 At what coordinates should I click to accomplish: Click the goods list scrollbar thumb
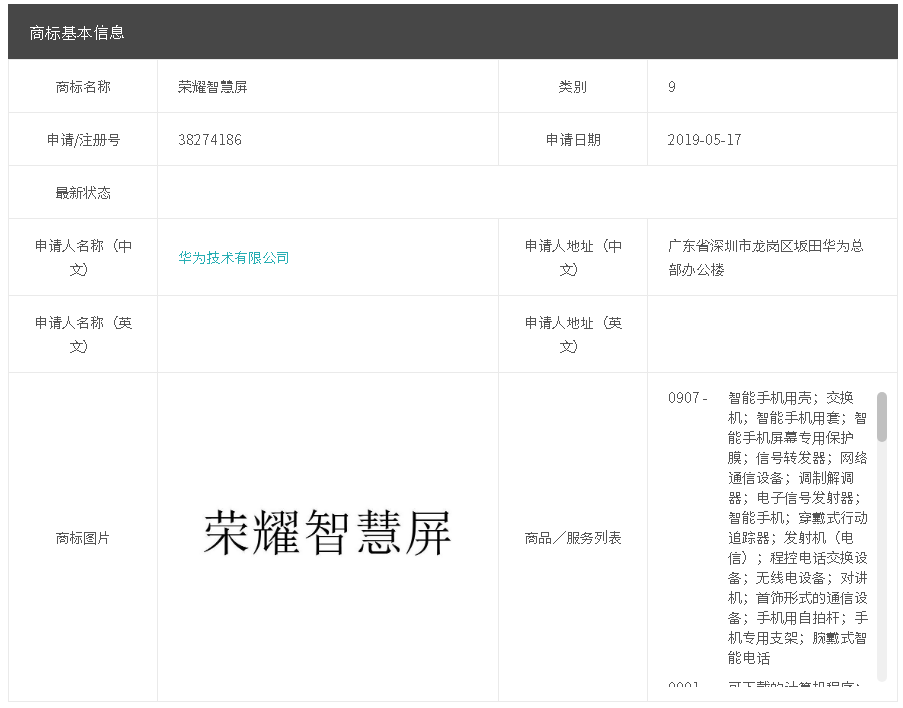(881, 417)
